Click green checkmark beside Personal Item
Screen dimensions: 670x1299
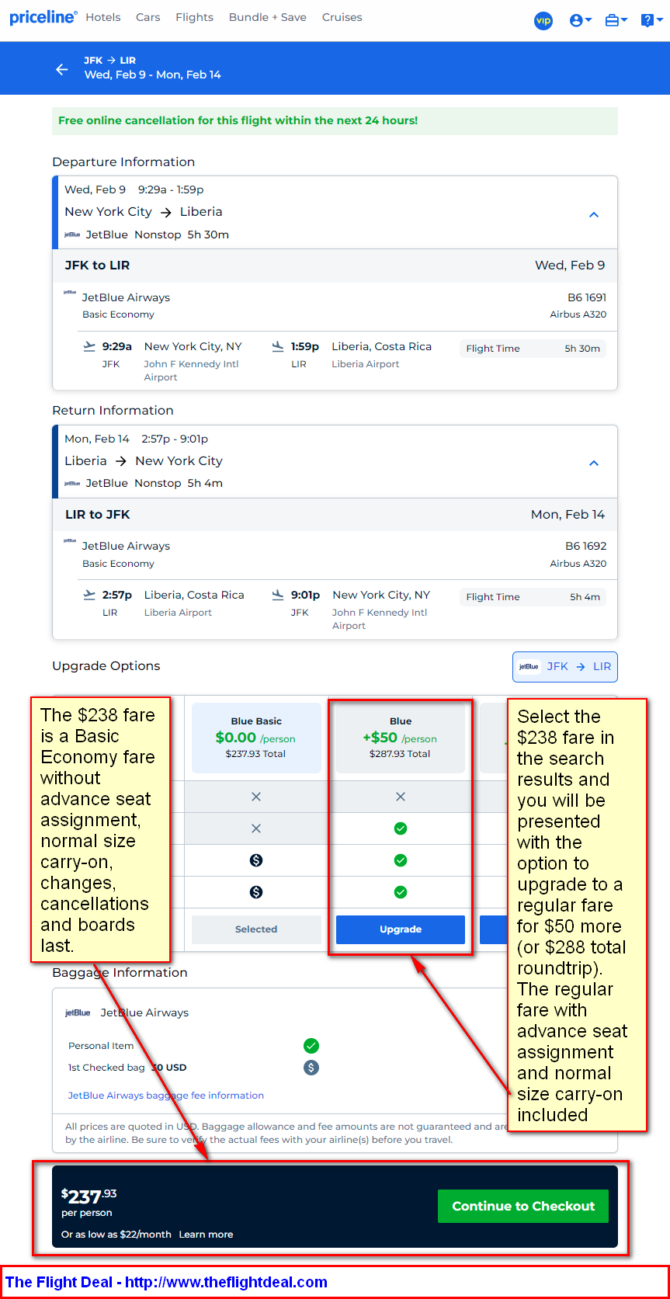311,1045
